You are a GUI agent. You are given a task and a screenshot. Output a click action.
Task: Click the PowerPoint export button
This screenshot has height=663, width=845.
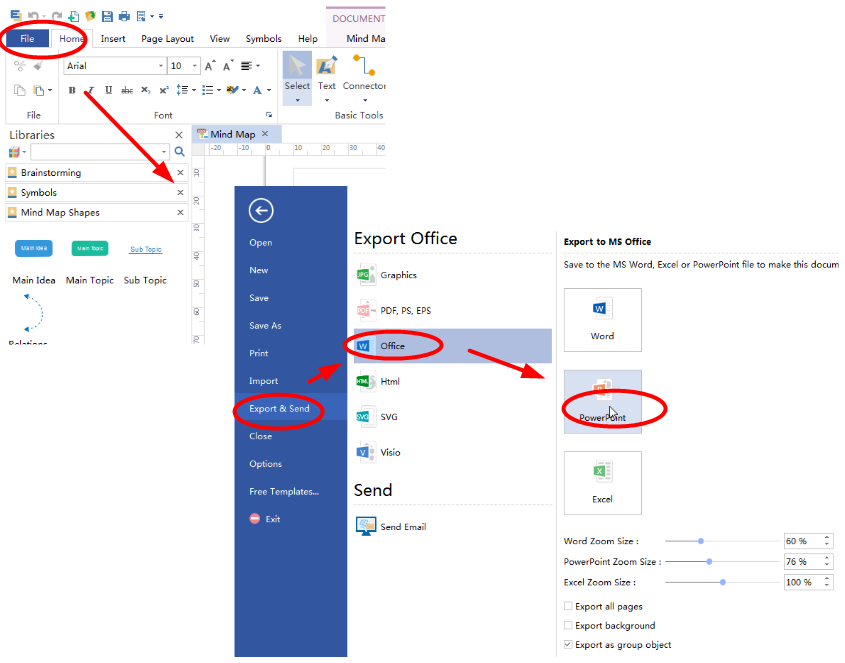(602, 402)
